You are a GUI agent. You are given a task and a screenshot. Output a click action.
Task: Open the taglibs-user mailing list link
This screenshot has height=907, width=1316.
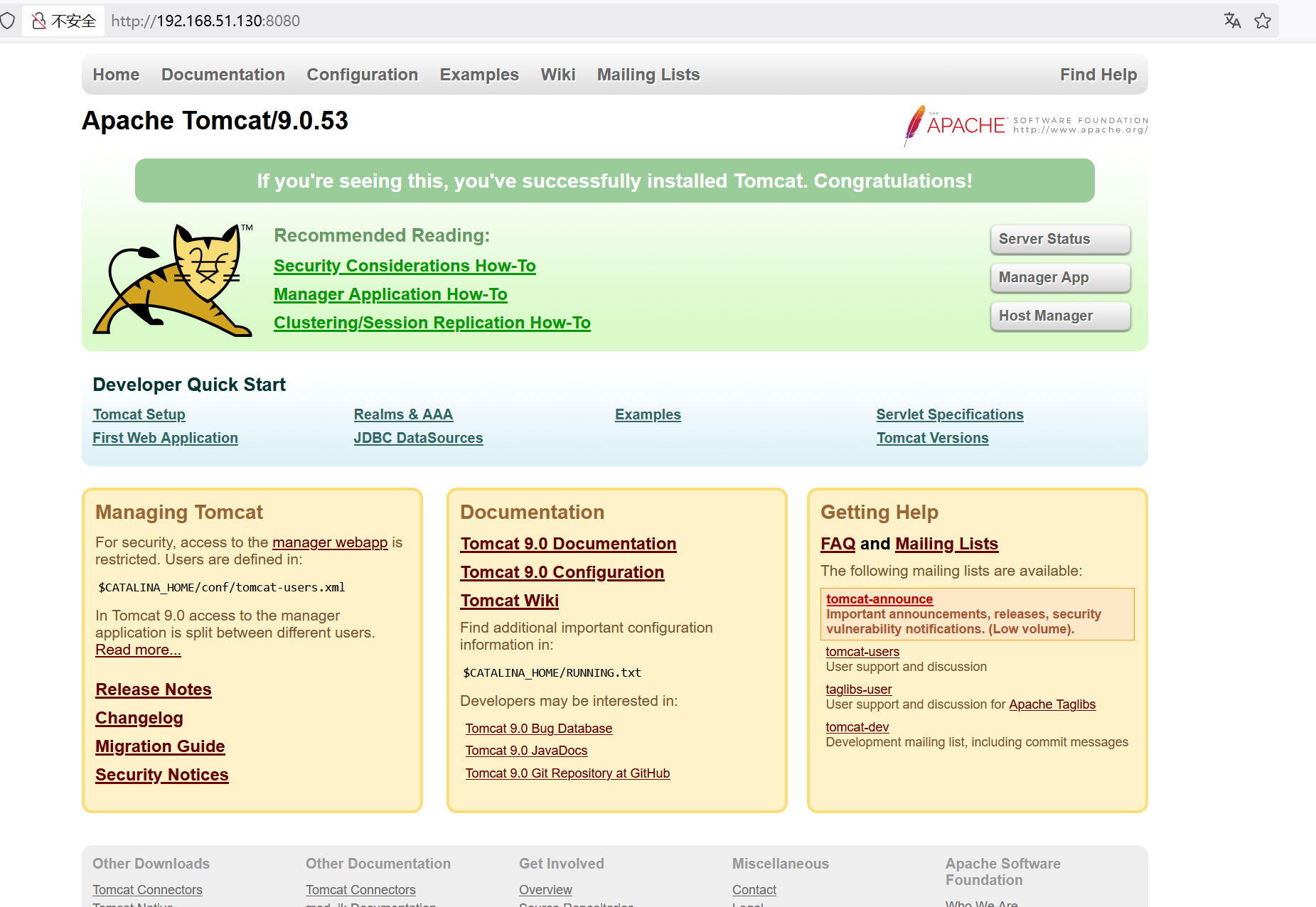858,689
